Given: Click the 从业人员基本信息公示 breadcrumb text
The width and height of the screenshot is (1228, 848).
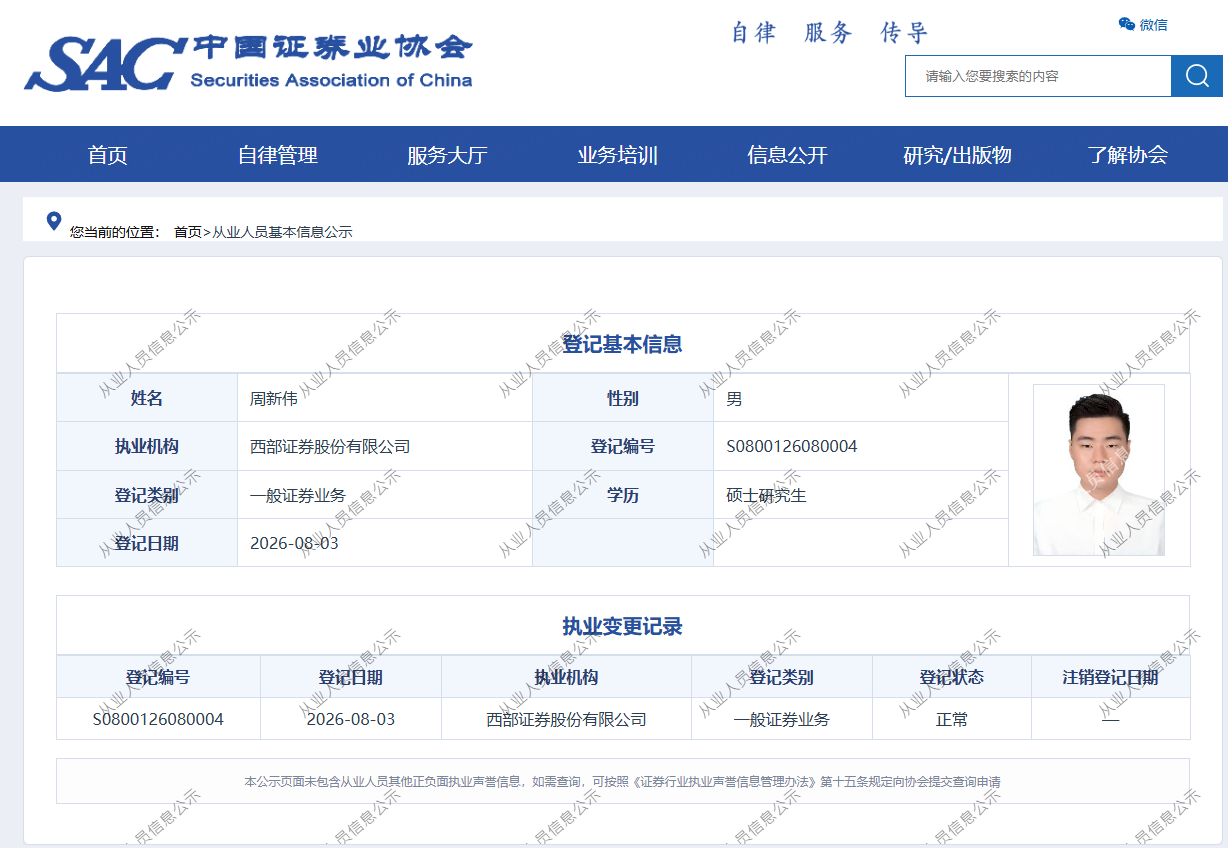Looking at the screenshot, I should 282,232.
